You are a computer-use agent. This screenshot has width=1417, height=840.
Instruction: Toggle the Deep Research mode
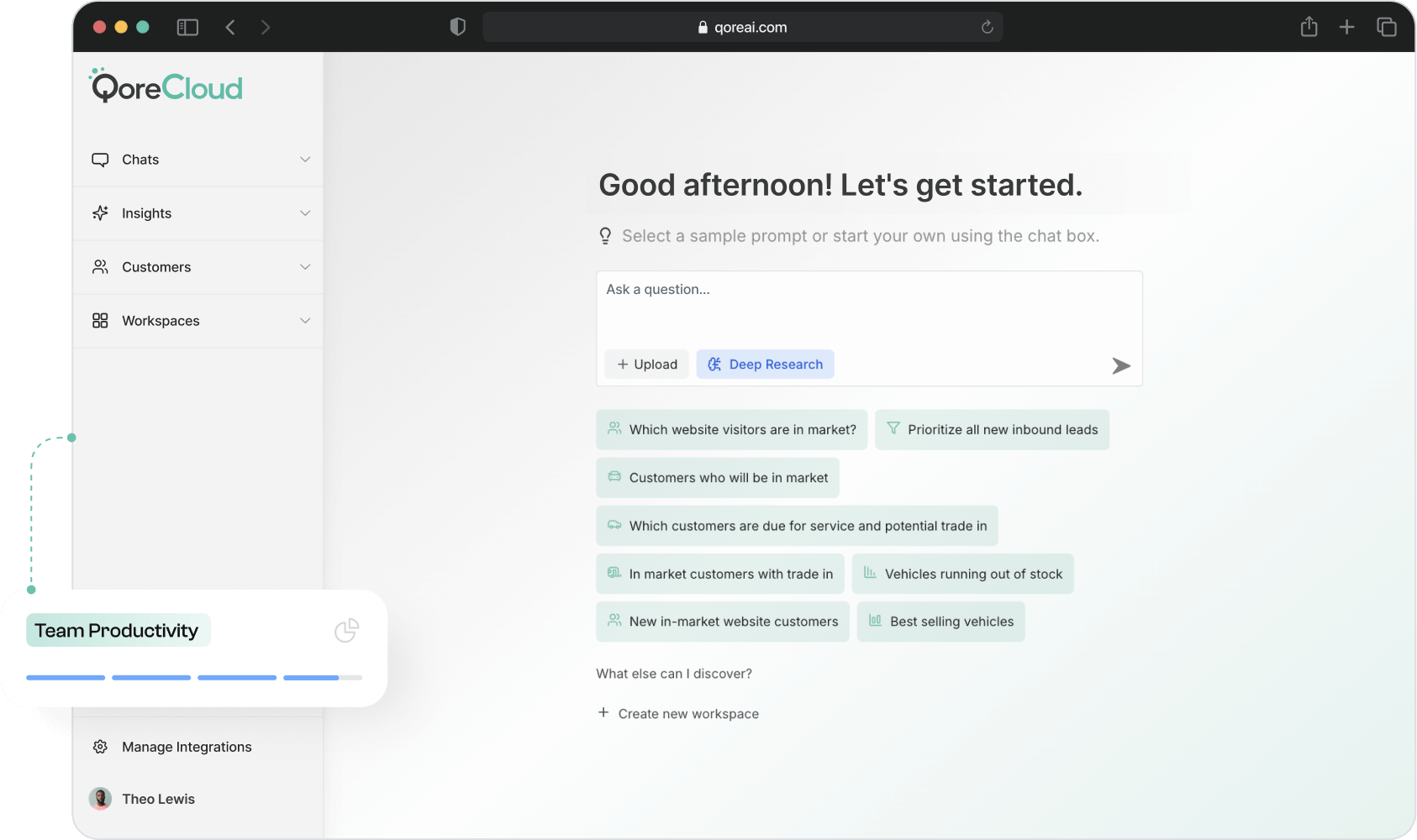tap(765, 365)
